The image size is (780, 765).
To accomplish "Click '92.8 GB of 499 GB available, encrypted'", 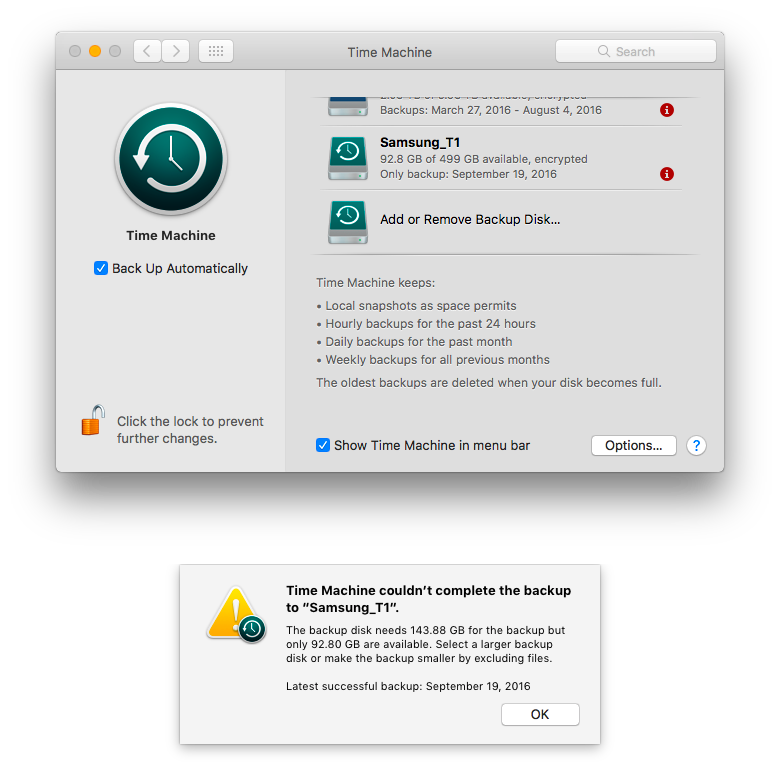I will click(484, 159).
